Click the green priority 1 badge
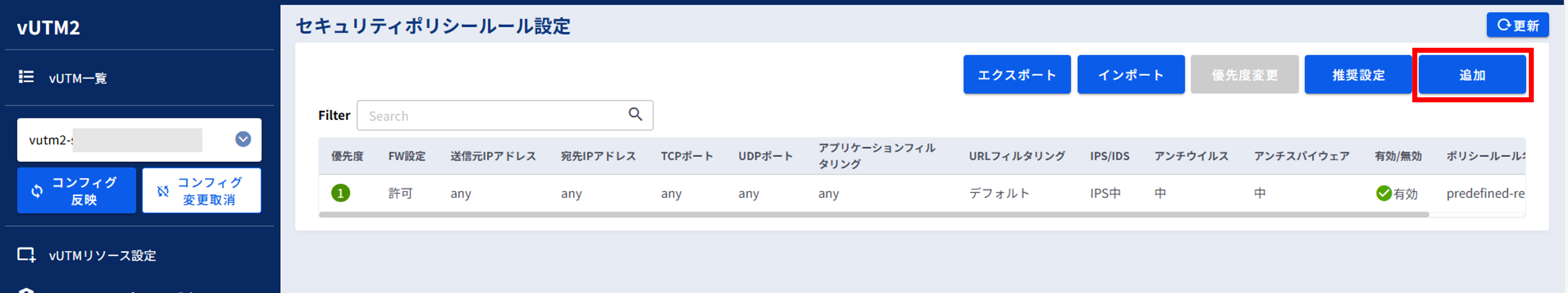The width and height of the screenshot is (1568, 293). [340, 193]
